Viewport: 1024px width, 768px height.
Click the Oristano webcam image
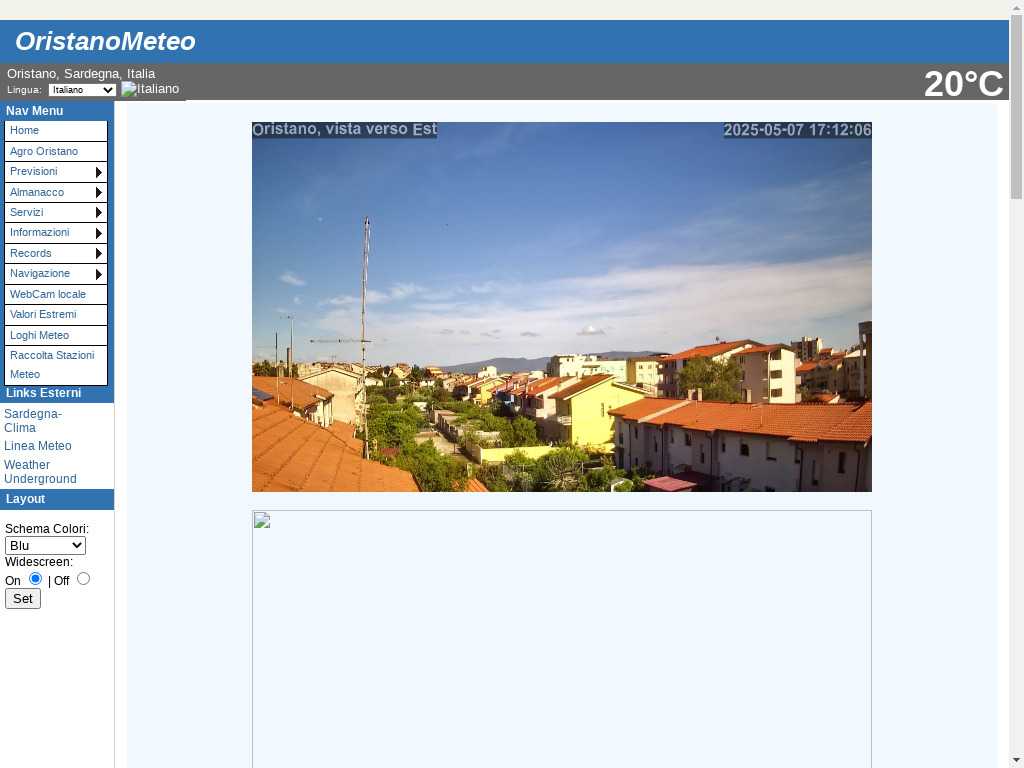pos(562,307)
